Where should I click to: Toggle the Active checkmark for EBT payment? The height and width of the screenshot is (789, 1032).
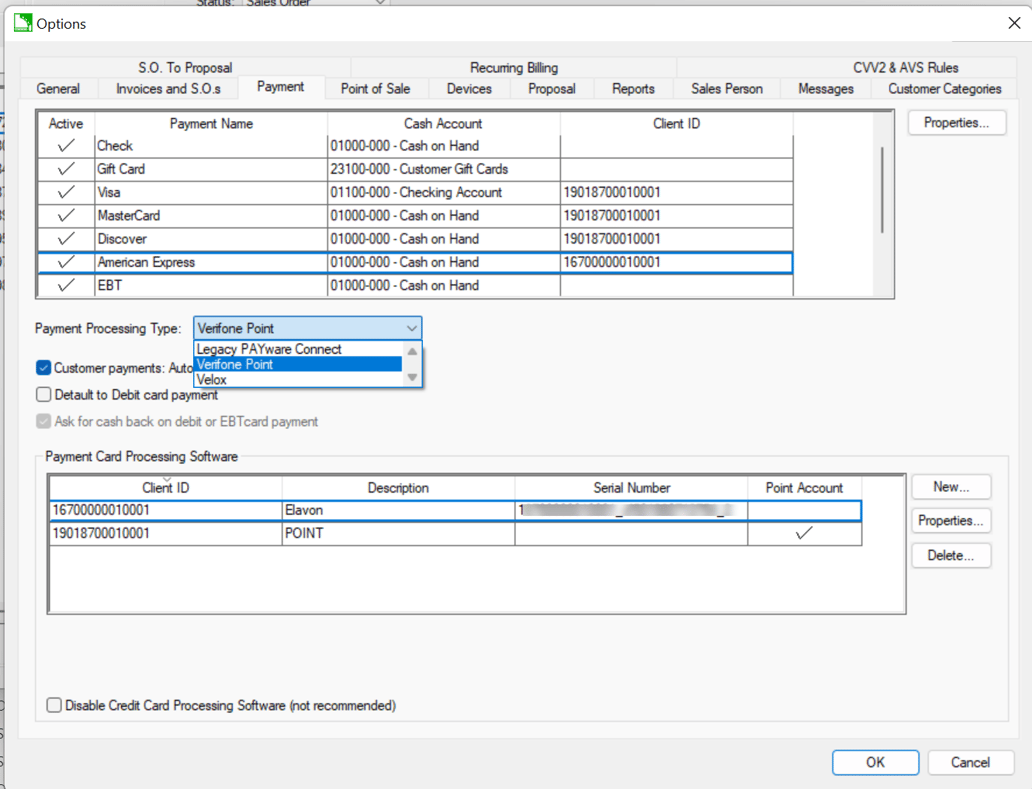(x=64, y=286)
